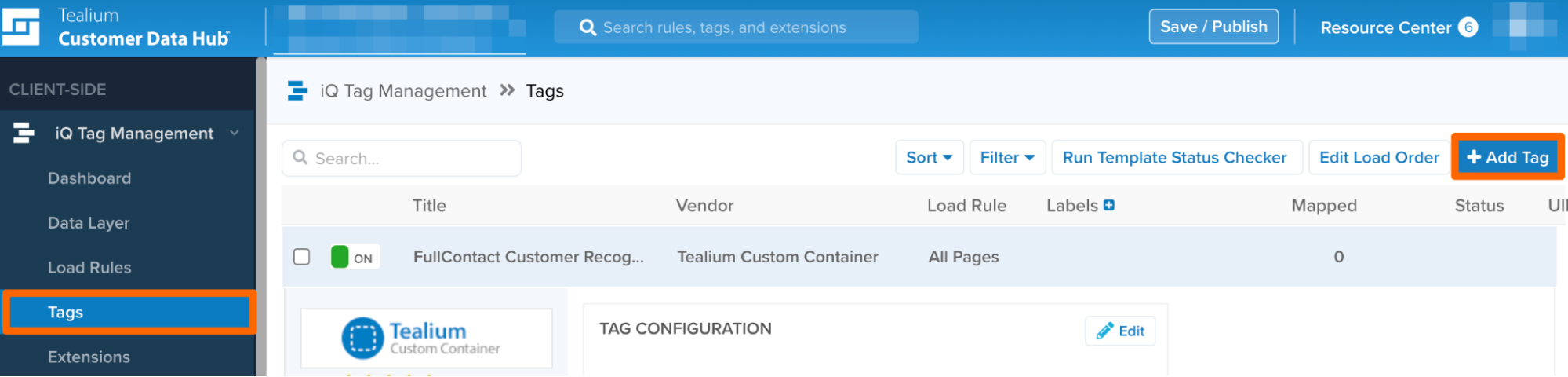This screenshot has width=1568, height=377.
Task: Go to Load Rules in the sidebar
Action: pos(89,268)
